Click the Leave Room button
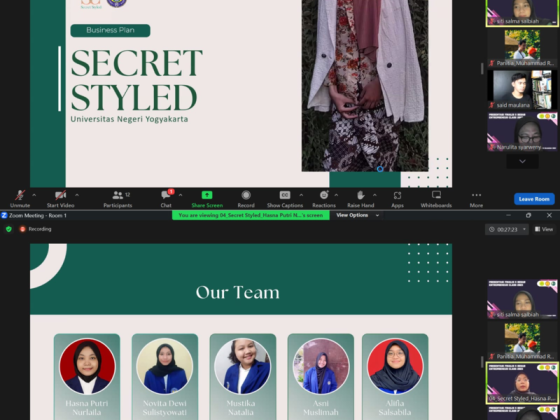 tap(534, 199)
